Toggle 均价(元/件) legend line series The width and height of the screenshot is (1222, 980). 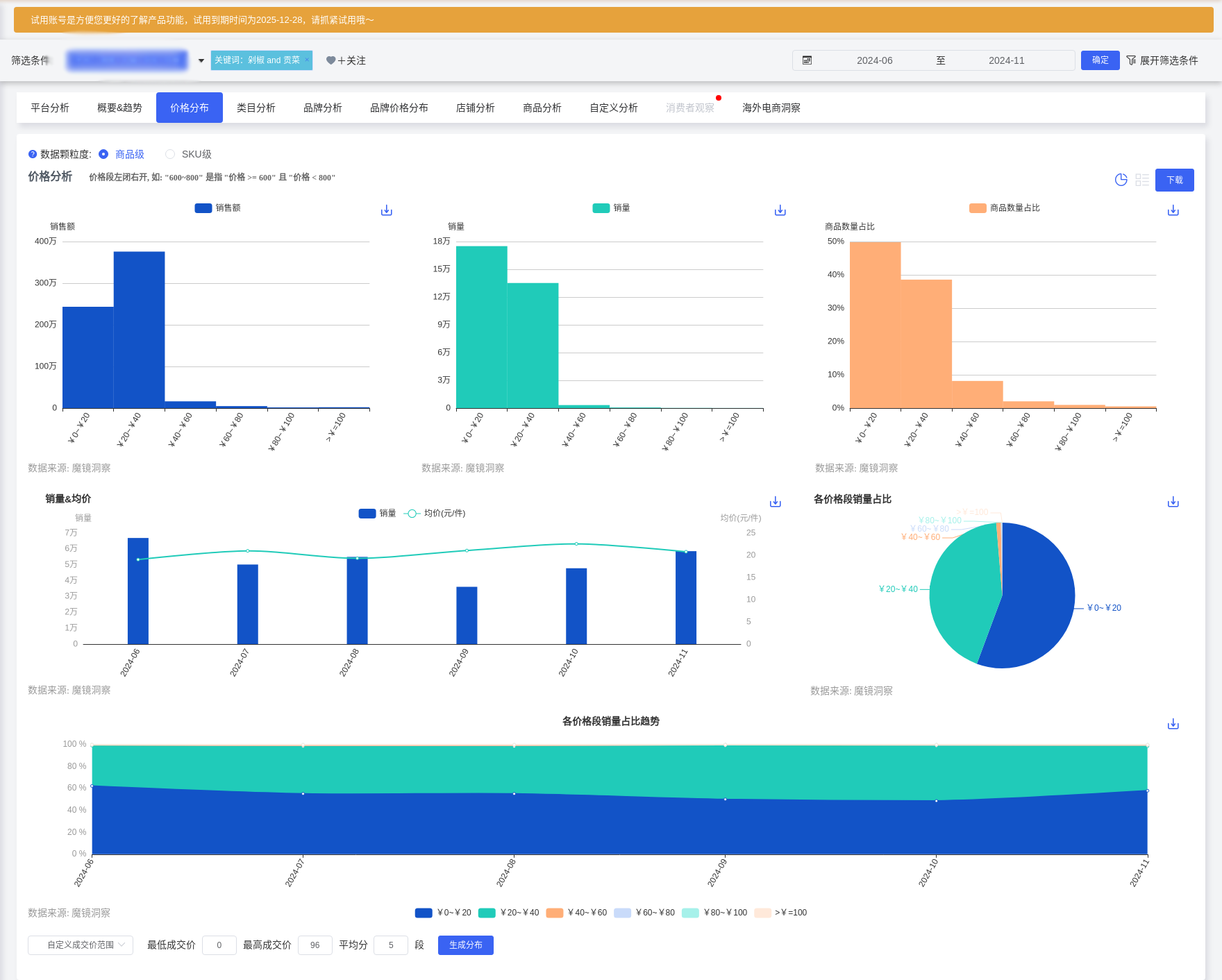[435, 513]
